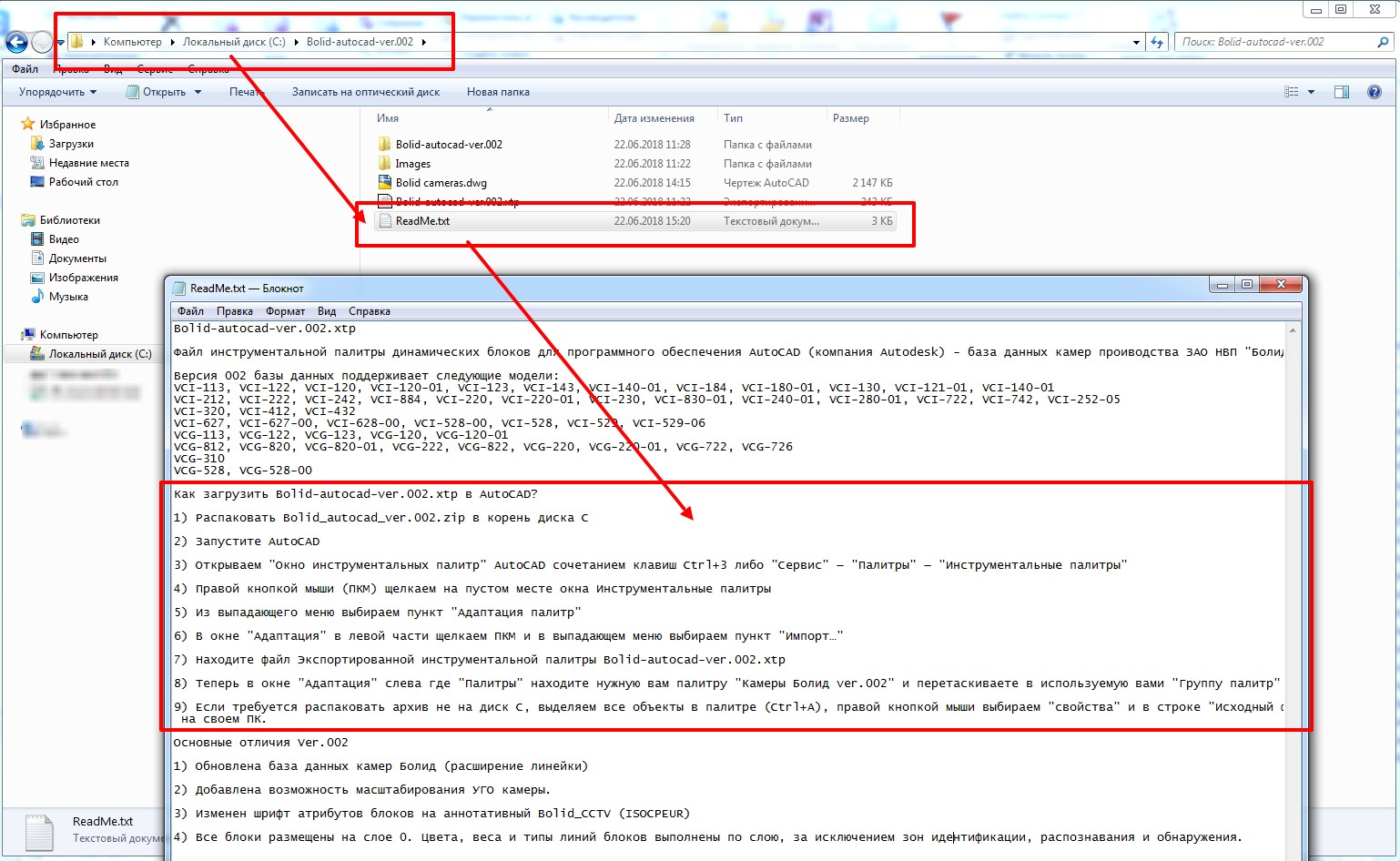This screenshot has height=861, width=1400.
Task: Change view using the view mode icon
Action: 1291,92
